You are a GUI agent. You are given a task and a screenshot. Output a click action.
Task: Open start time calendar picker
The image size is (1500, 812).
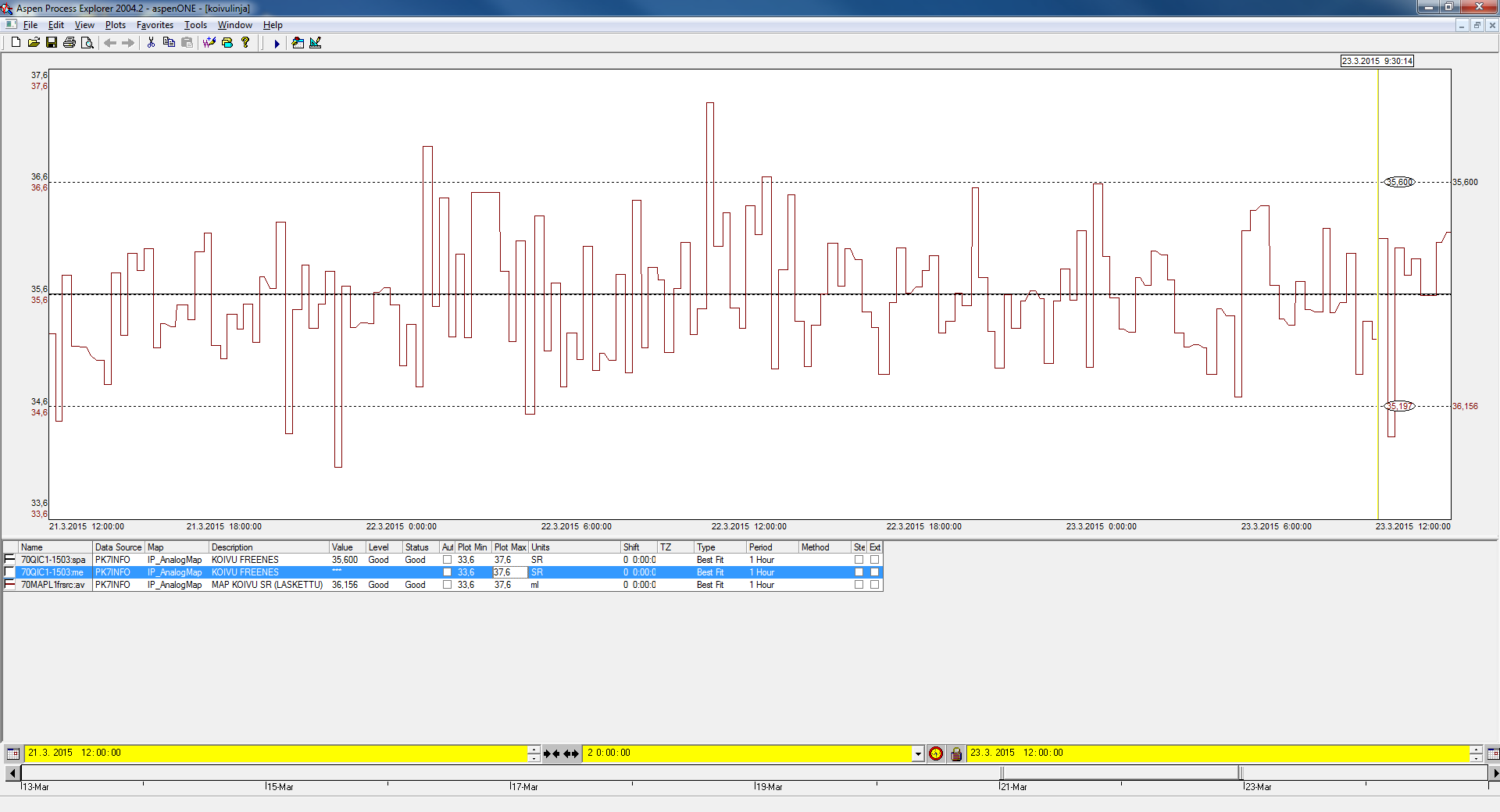click(x=12, y=753)
